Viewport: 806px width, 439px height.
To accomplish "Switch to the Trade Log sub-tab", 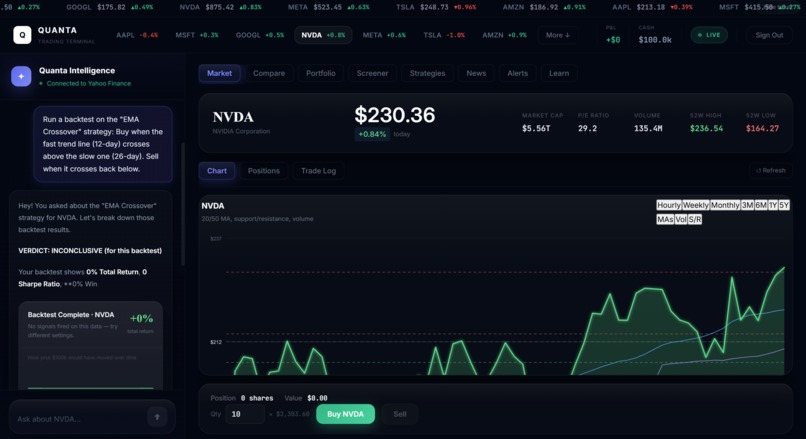I will coord(319,171).
